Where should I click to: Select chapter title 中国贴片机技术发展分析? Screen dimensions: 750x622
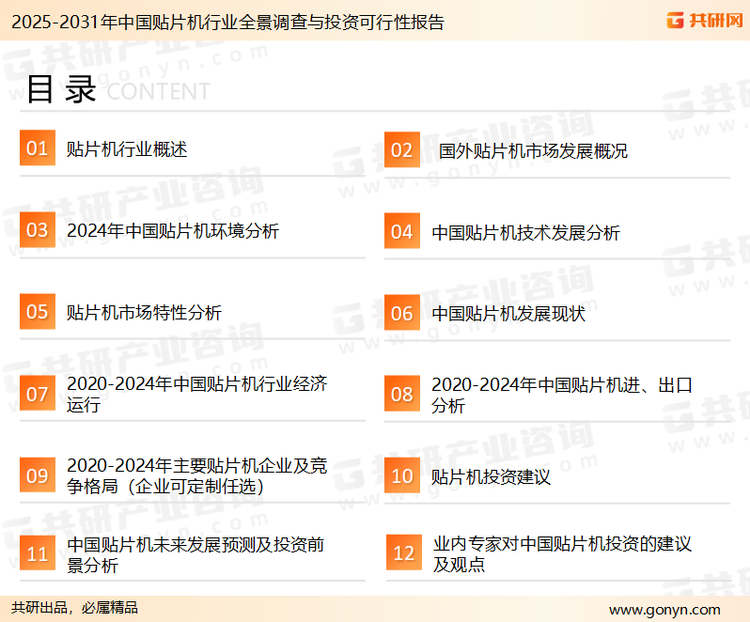click(526, 233)
